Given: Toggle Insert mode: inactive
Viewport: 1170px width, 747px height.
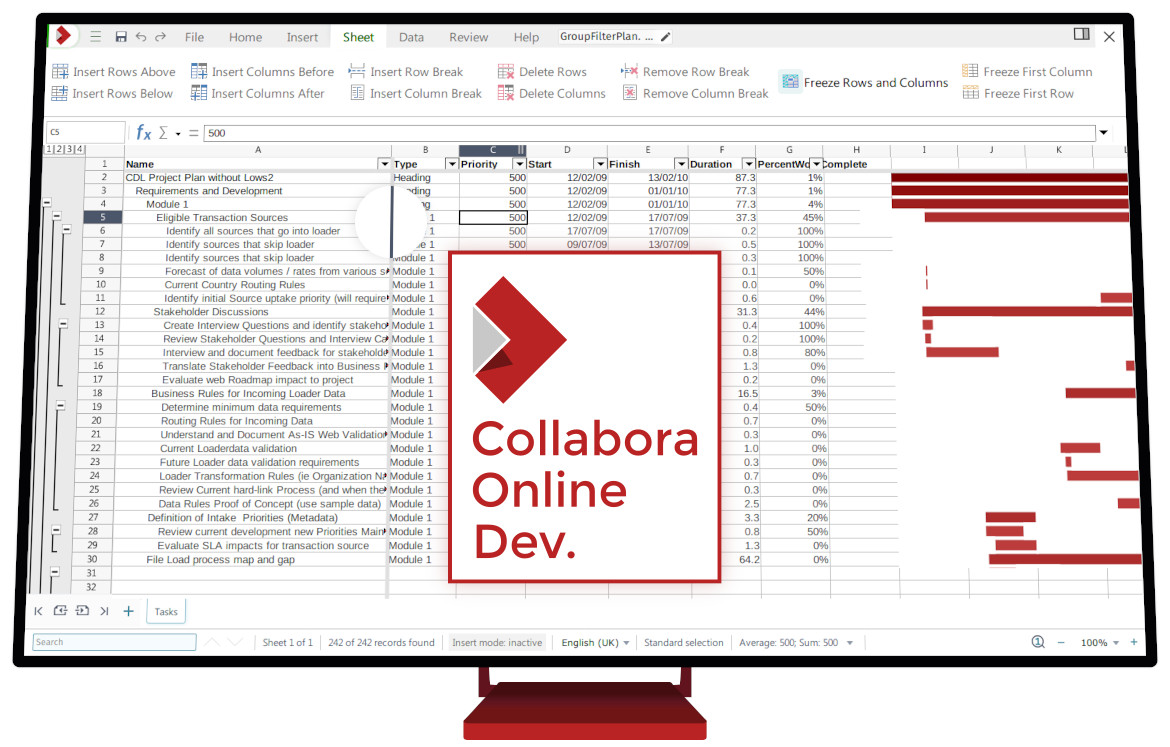Looking at the screenshot, I should click(497, 643).
